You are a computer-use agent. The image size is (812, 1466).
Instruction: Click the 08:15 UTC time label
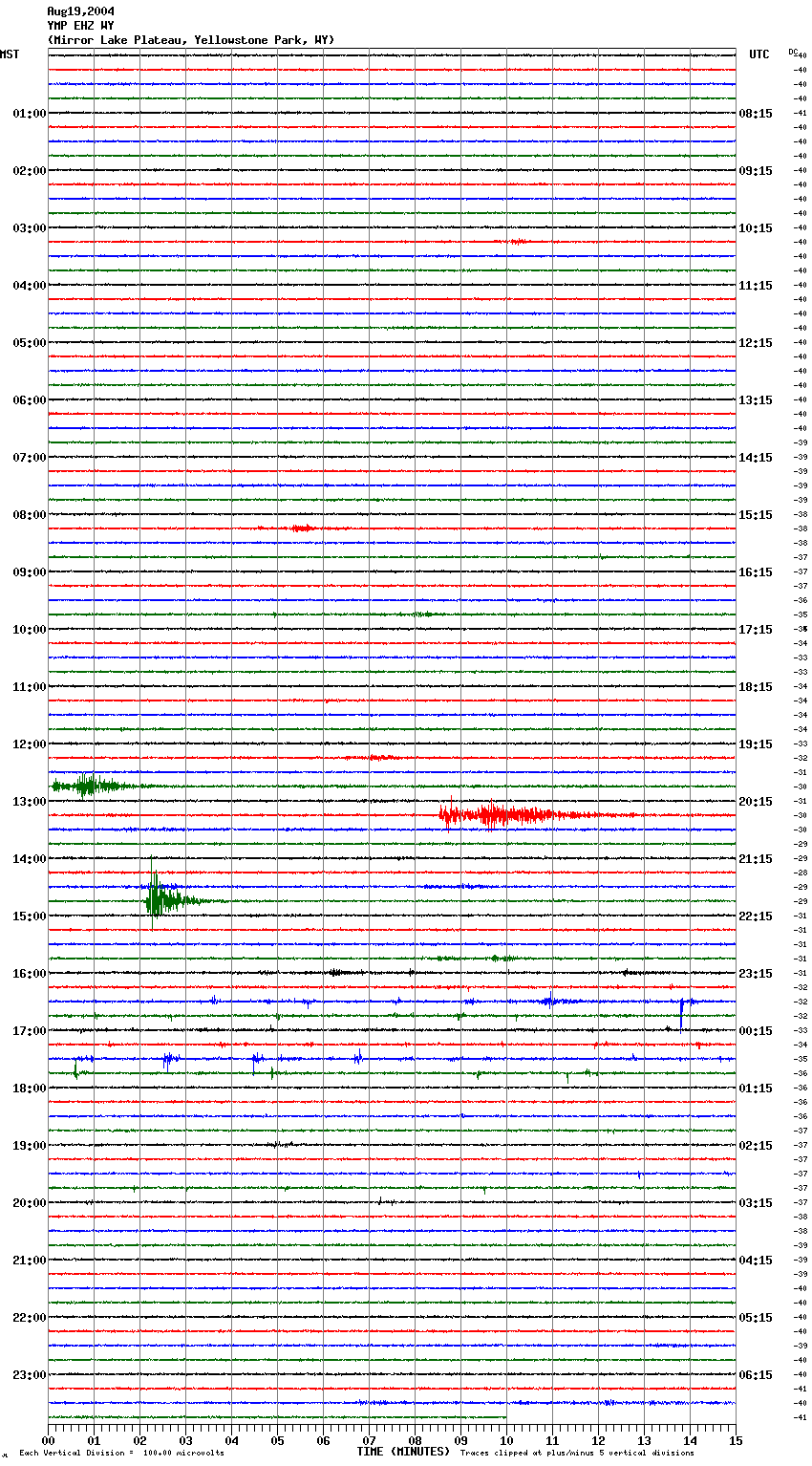pyautogui.click(x=756, y=114)
